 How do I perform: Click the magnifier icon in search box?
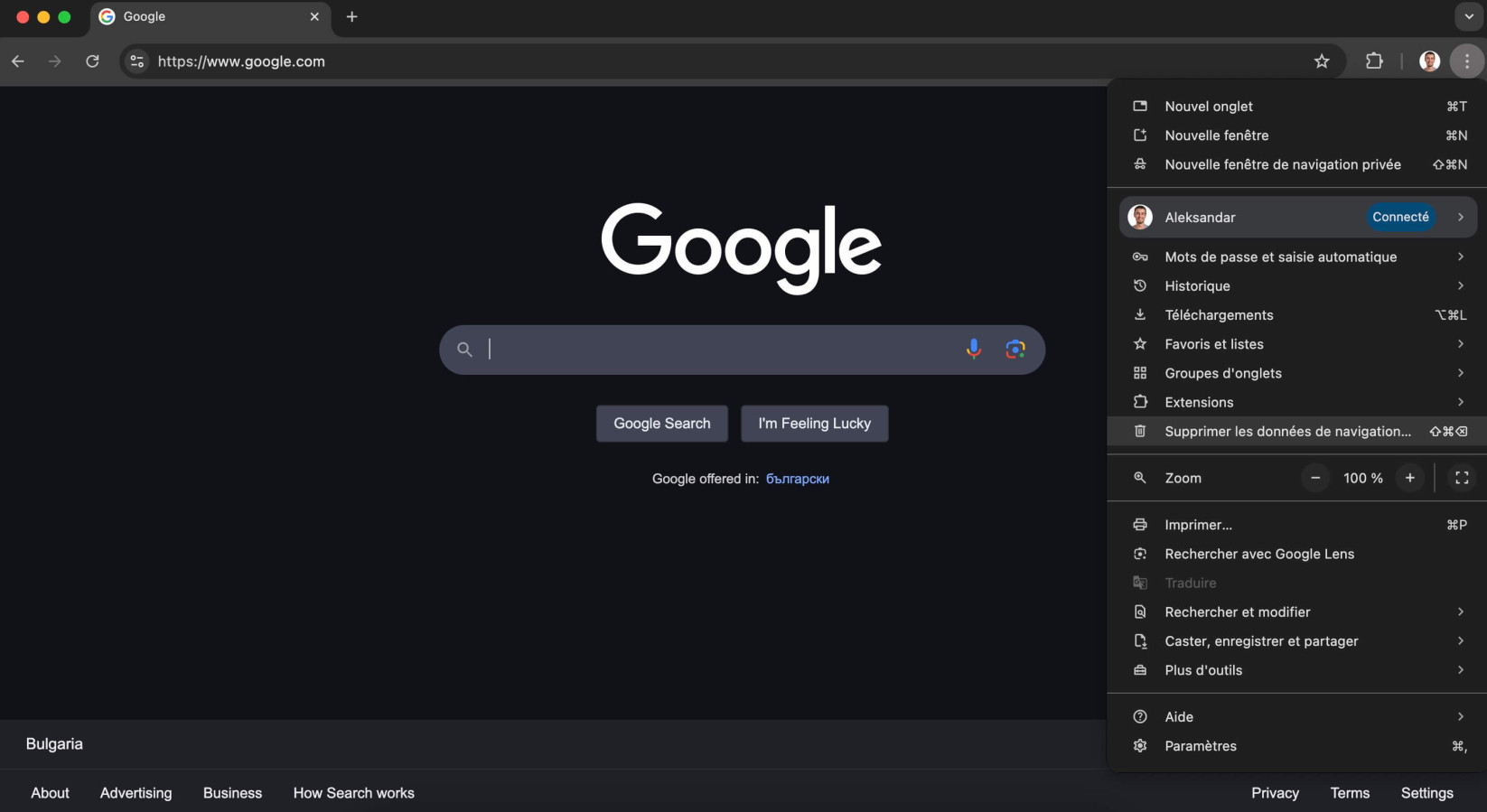(x=464, y=350)
